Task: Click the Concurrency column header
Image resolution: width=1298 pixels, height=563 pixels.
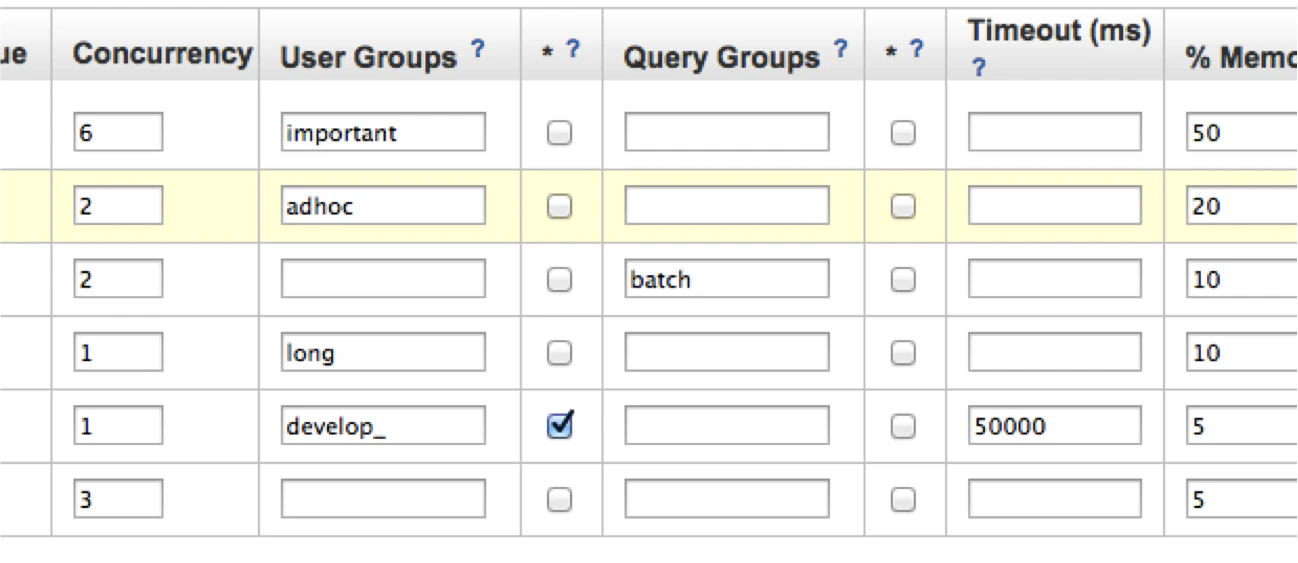Action: tap(162, 54)
